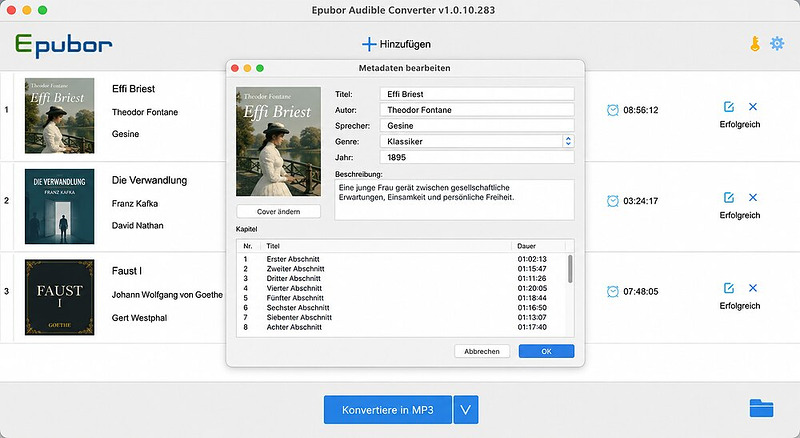Viewport: 800px width, 438px height.
Task: Click the clock icon beside 03:24:17
Action: [x=612, y=201]
